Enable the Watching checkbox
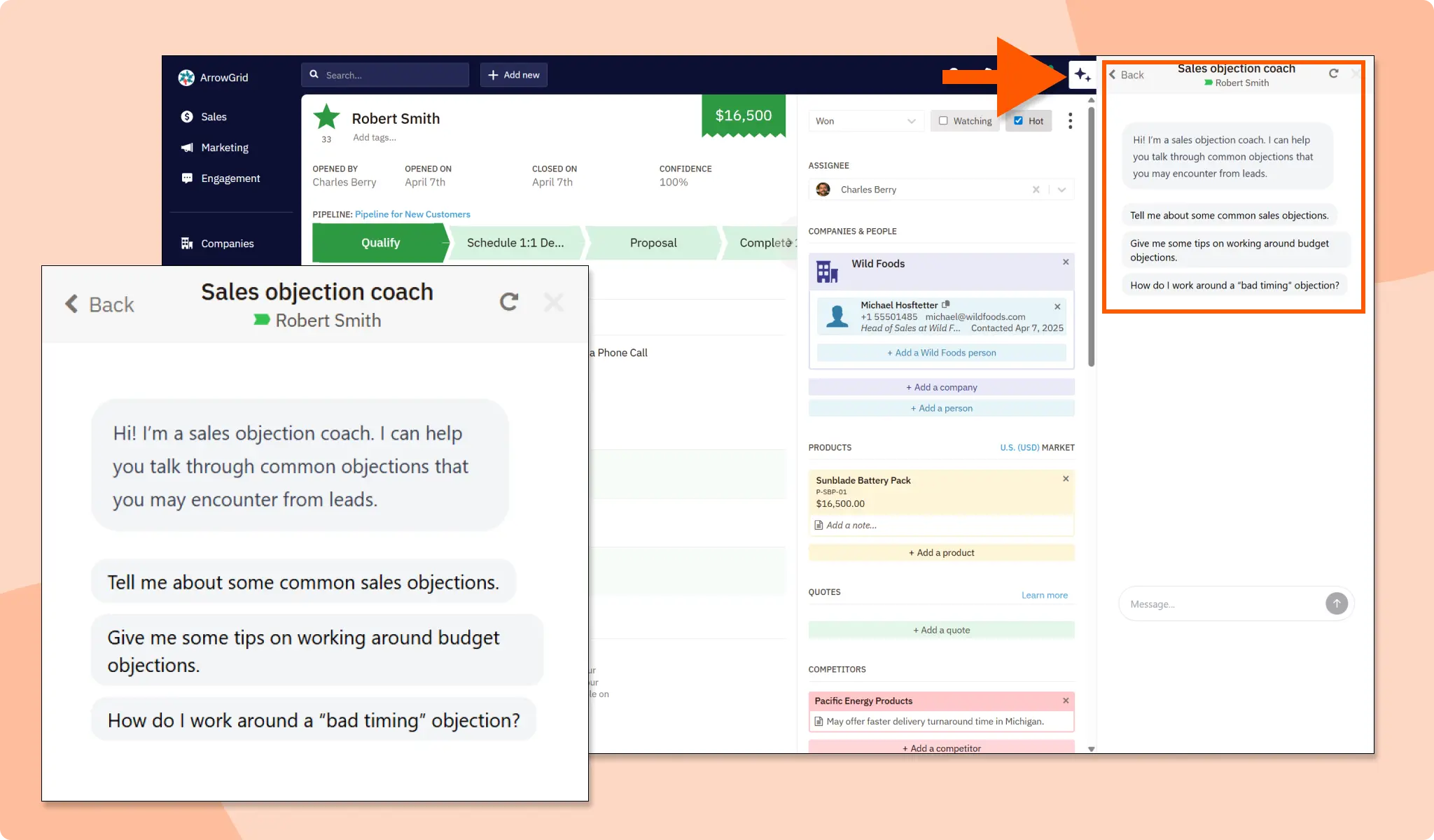 943,120
